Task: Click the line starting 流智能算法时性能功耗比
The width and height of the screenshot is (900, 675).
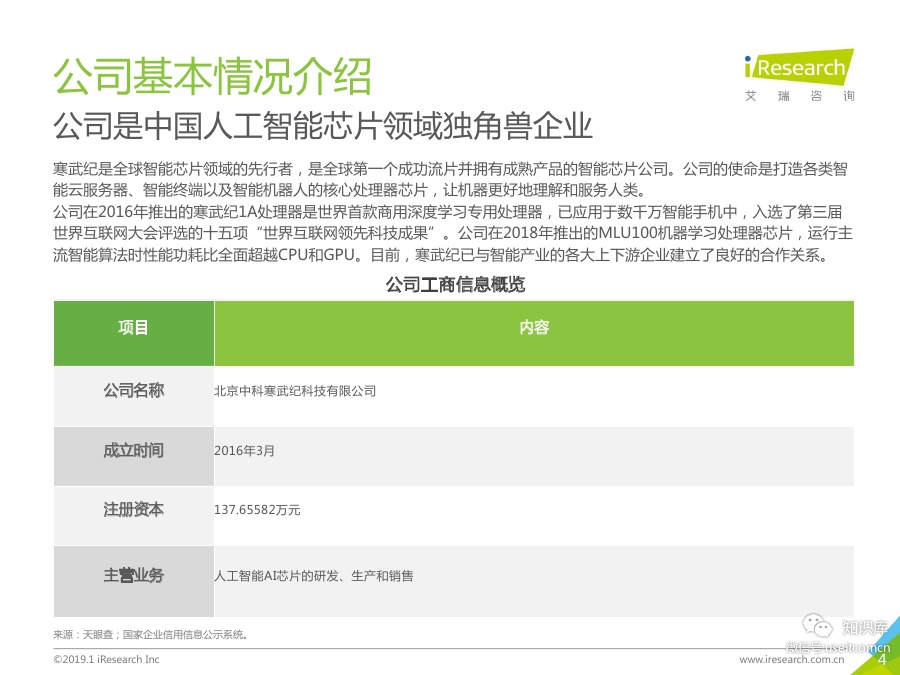Action: 442,255
